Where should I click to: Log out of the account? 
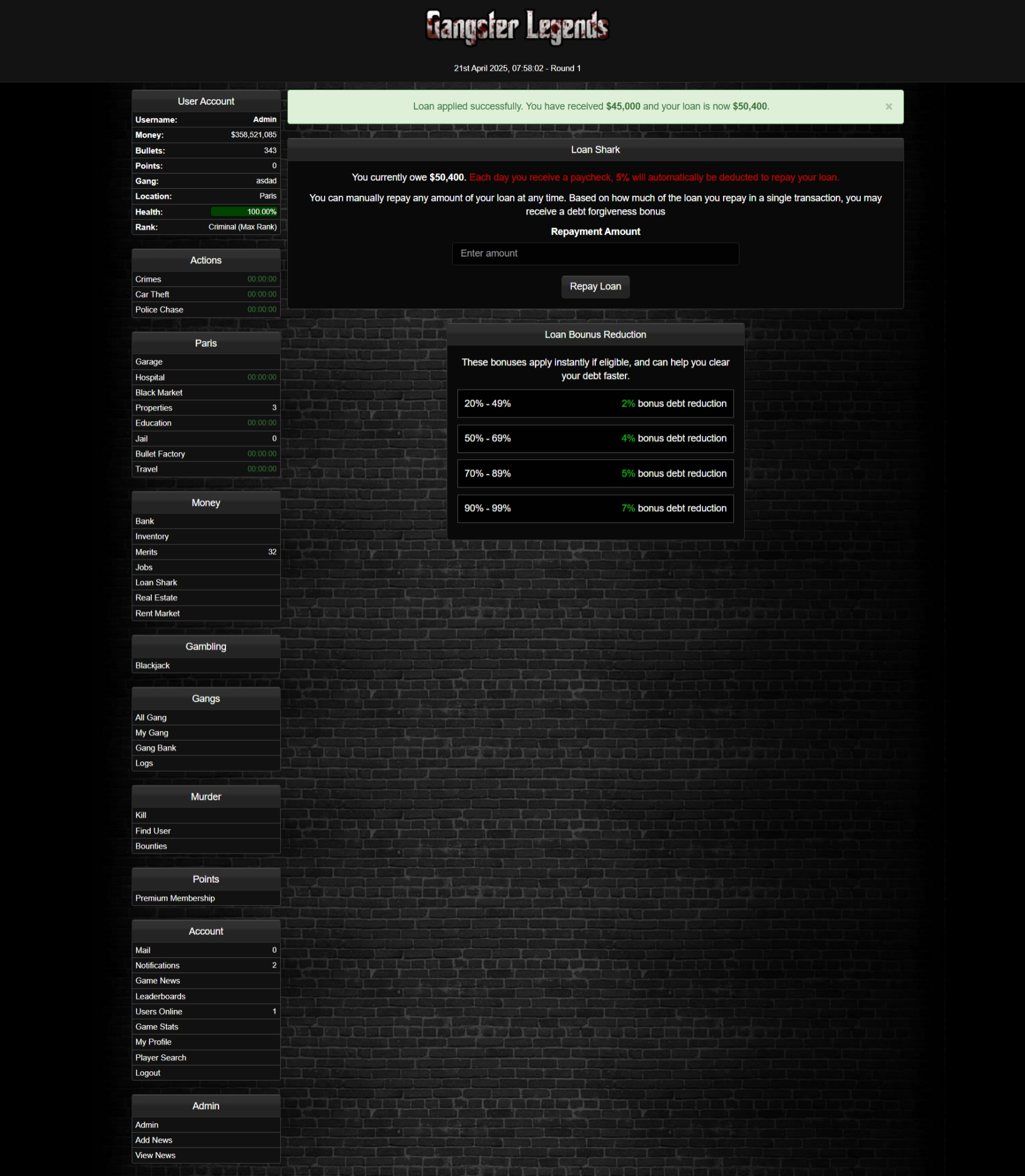click(148, 1073)
